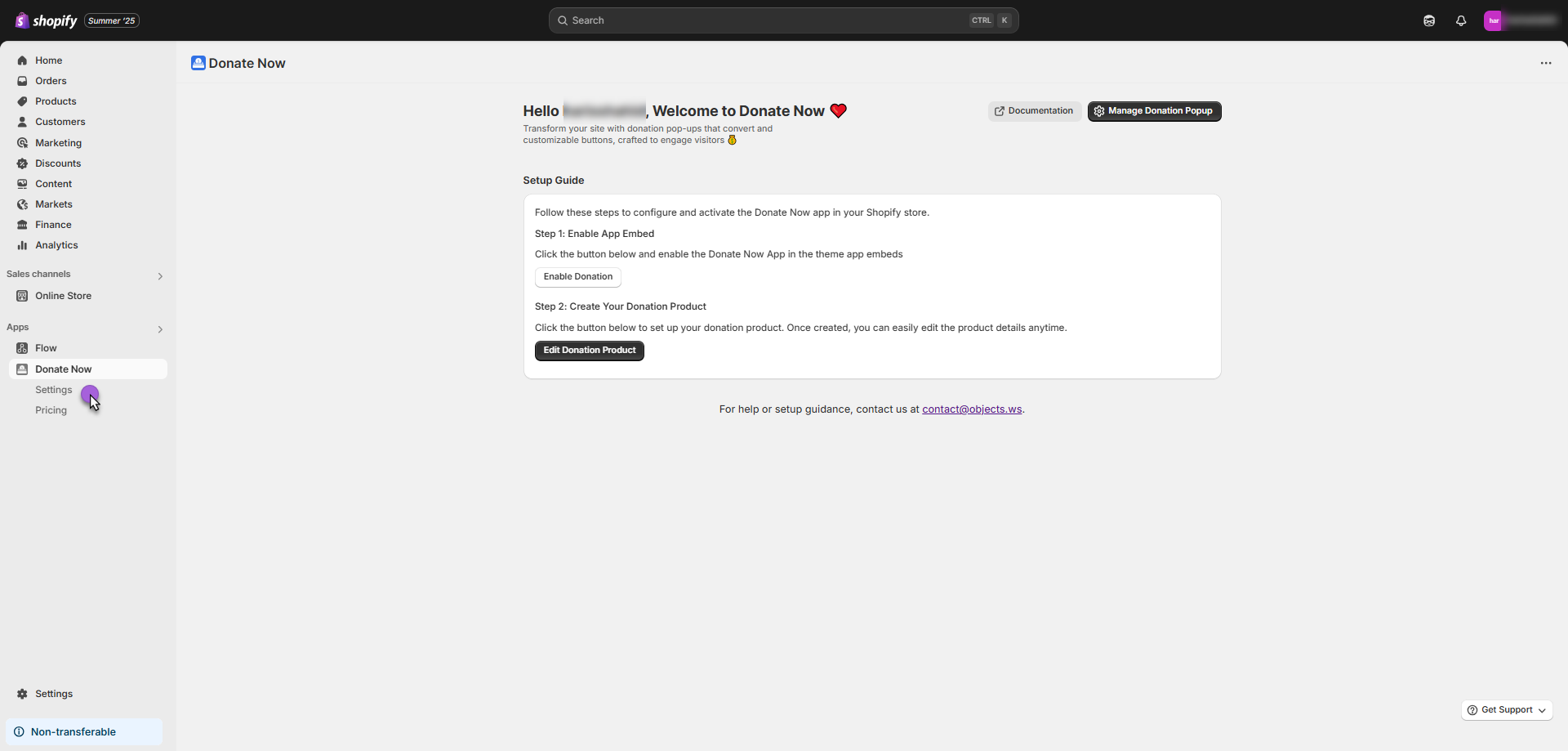Click the Non-transferable info icon
Viewport: 1568px width, 751px height.
pos(19,732)
